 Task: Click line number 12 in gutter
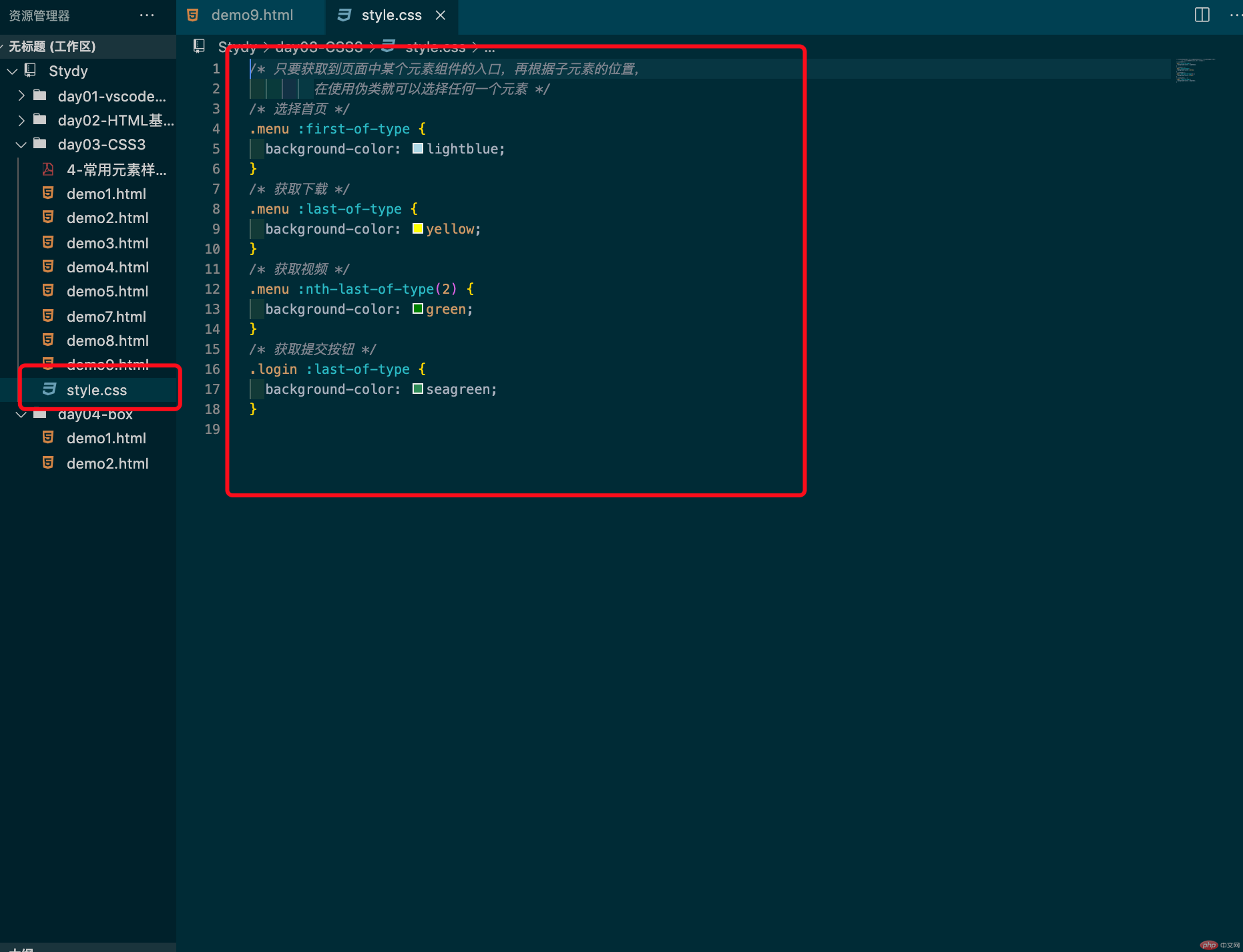(212, 289)
